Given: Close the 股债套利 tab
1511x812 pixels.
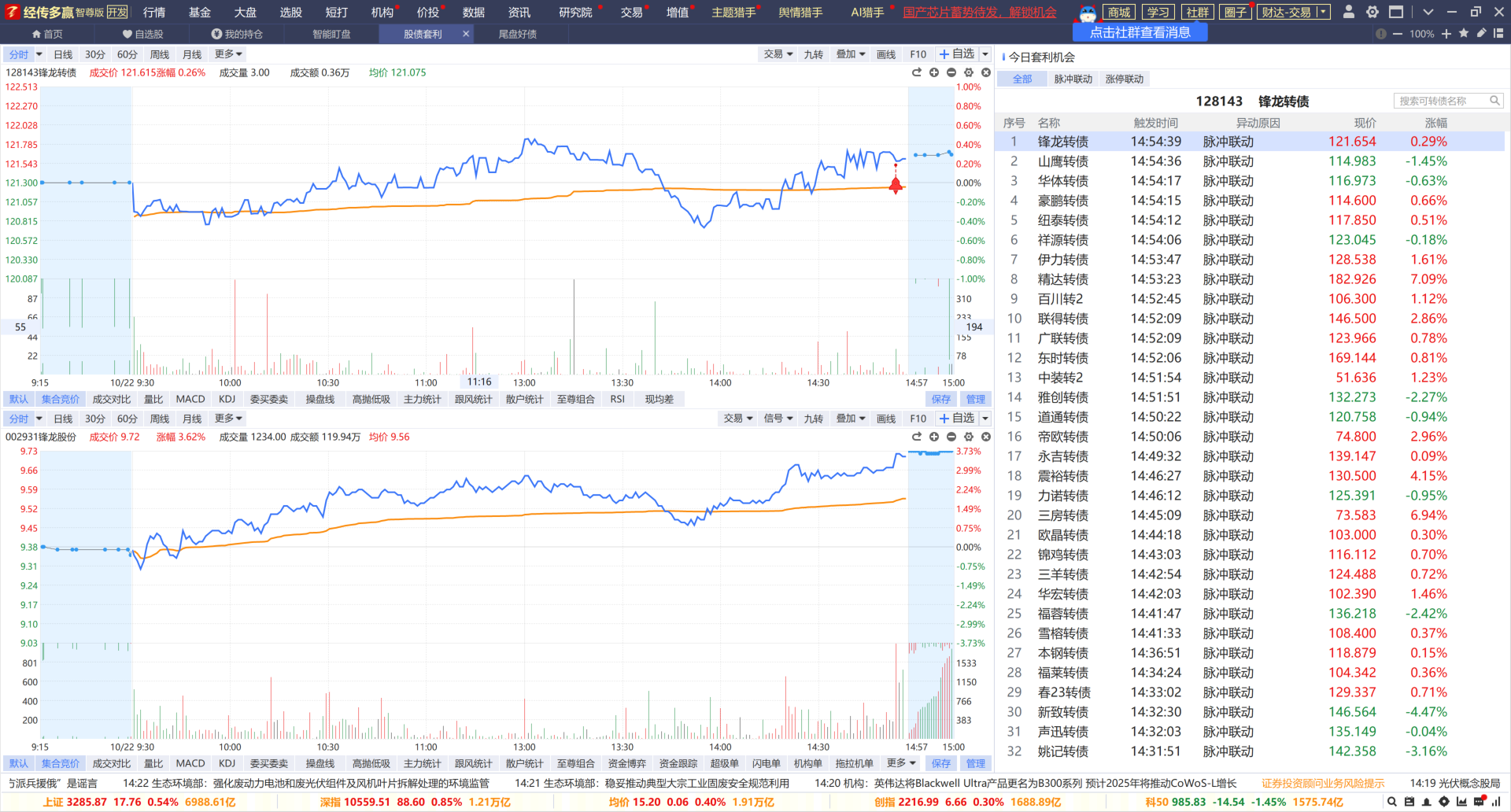Looking at the screenshot, I should pos(466,34).
